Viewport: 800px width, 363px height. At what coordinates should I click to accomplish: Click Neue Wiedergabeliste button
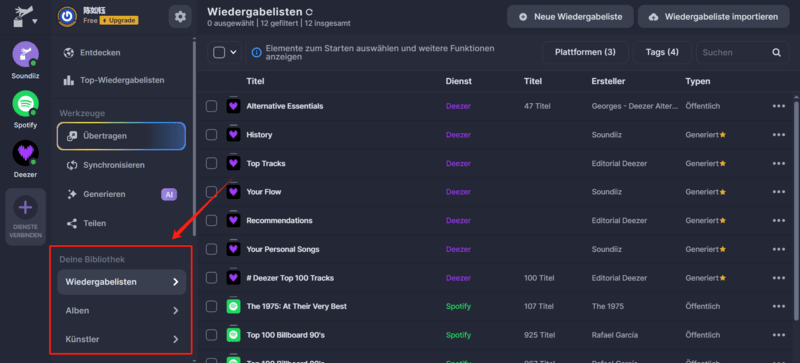570,17
